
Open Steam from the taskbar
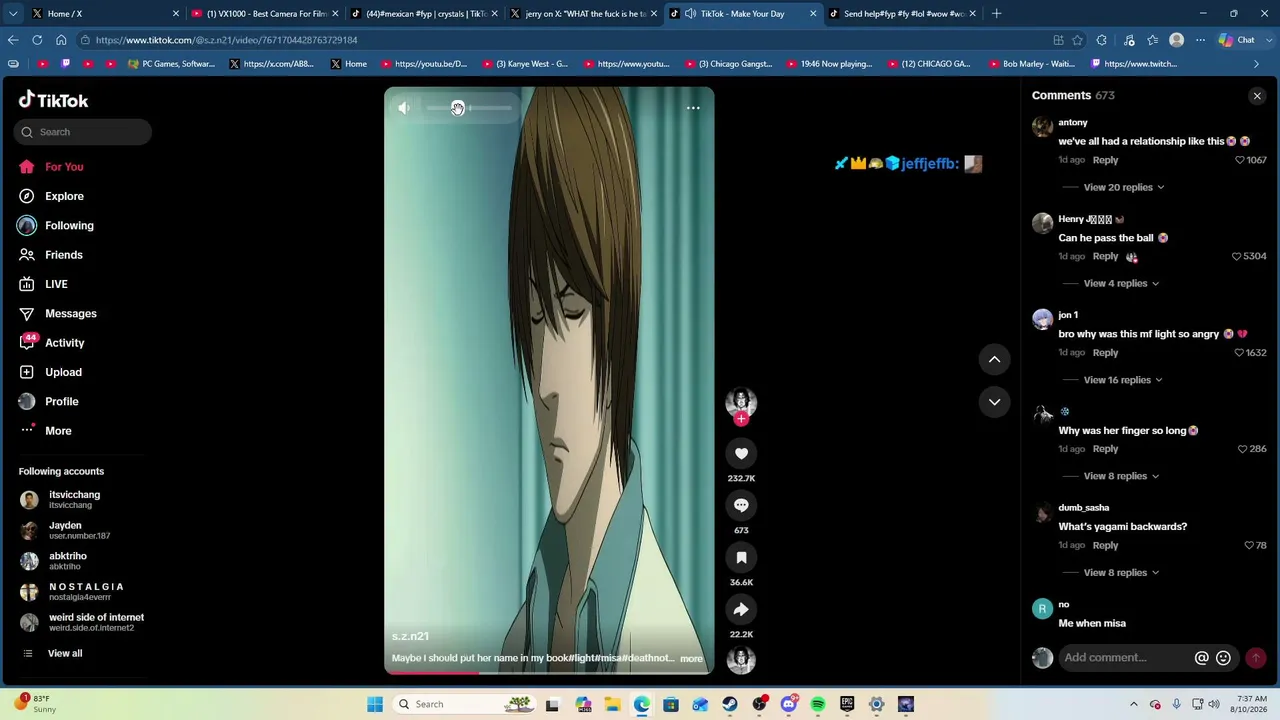click(x=730, y=705)
